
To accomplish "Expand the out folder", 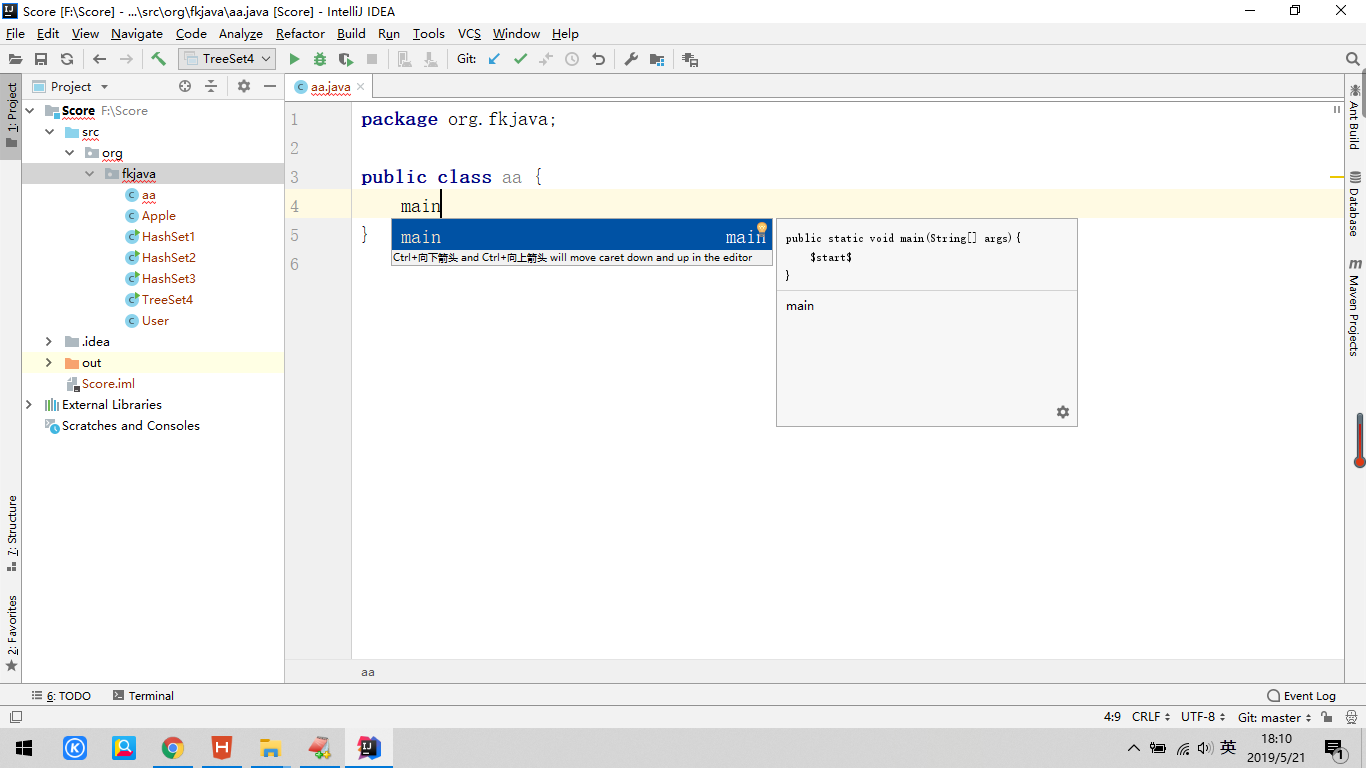I will point(49,363).
